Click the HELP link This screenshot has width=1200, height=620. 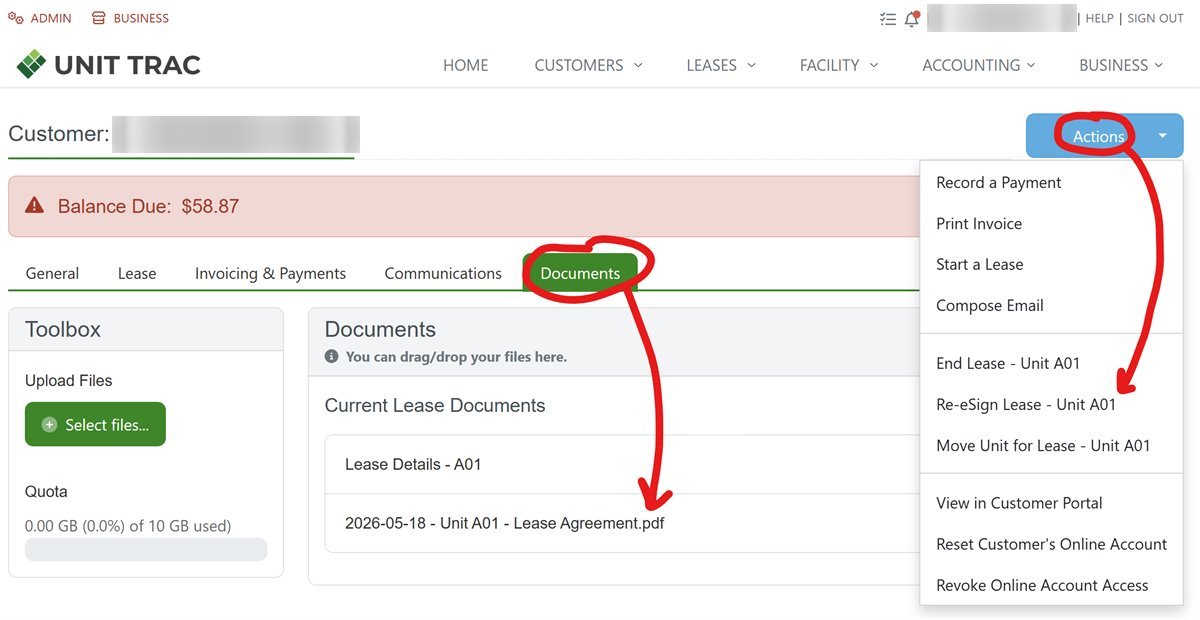click(x=1099, y=18)
